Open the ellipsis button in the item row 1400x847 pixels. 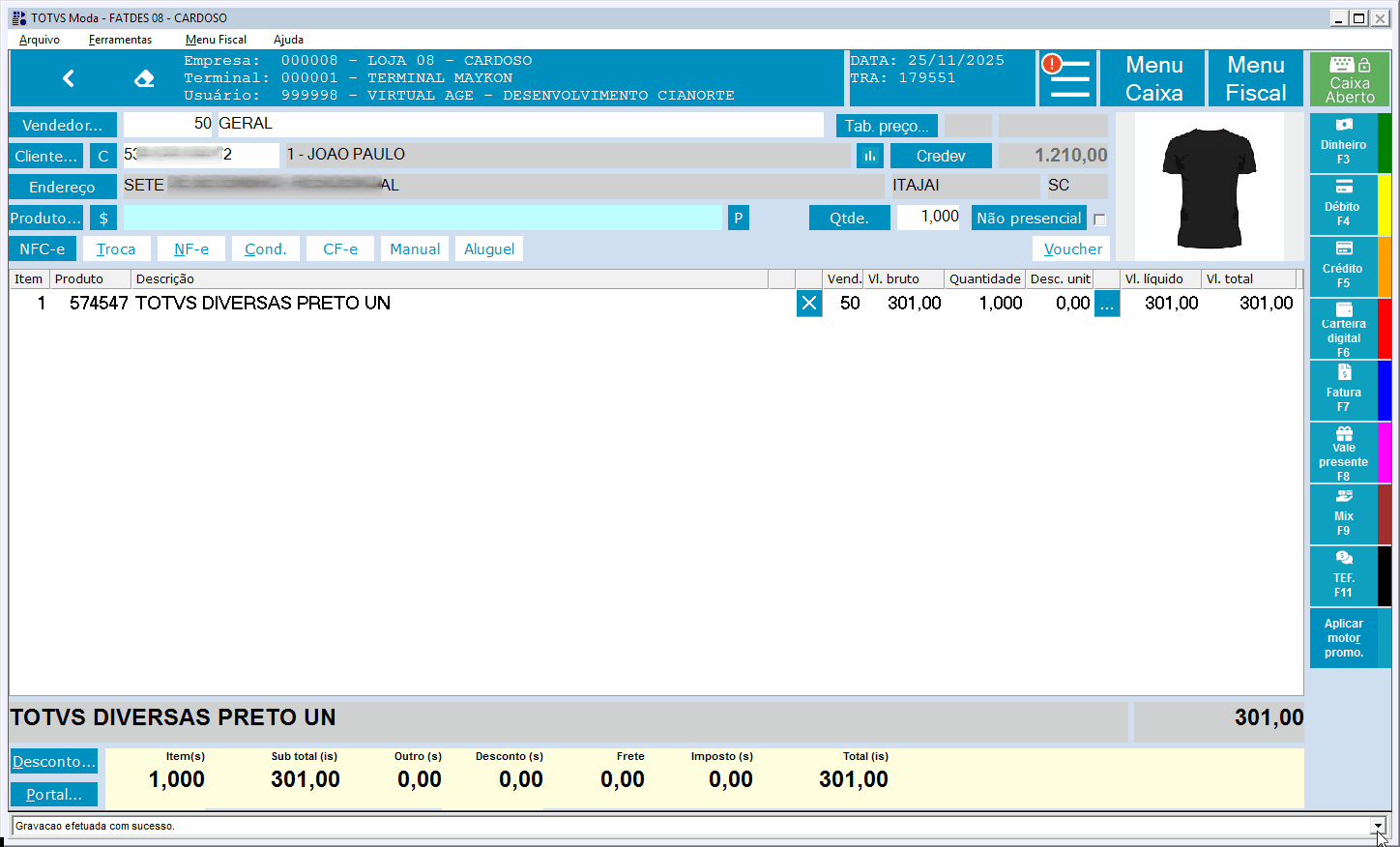pyautogui.click(x=1107, y=304)
